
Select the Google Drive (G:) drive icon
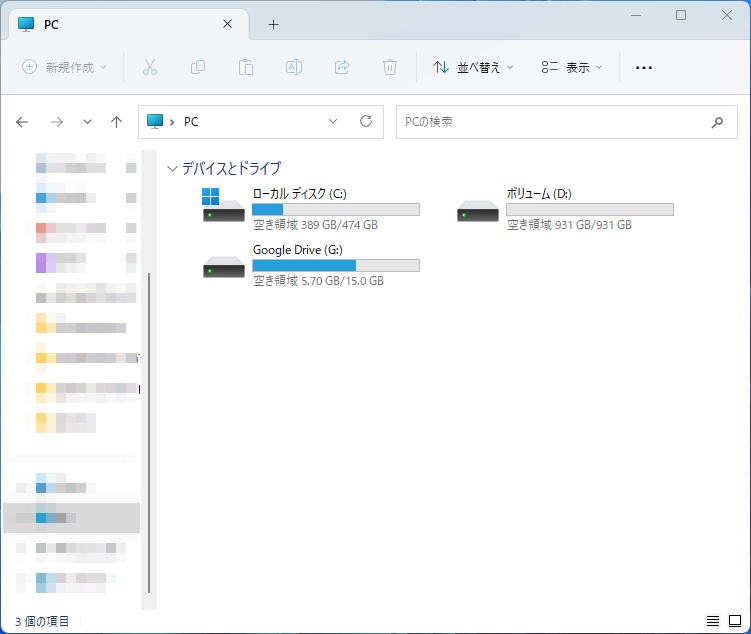pyautogui.click(x=223, y=265)
